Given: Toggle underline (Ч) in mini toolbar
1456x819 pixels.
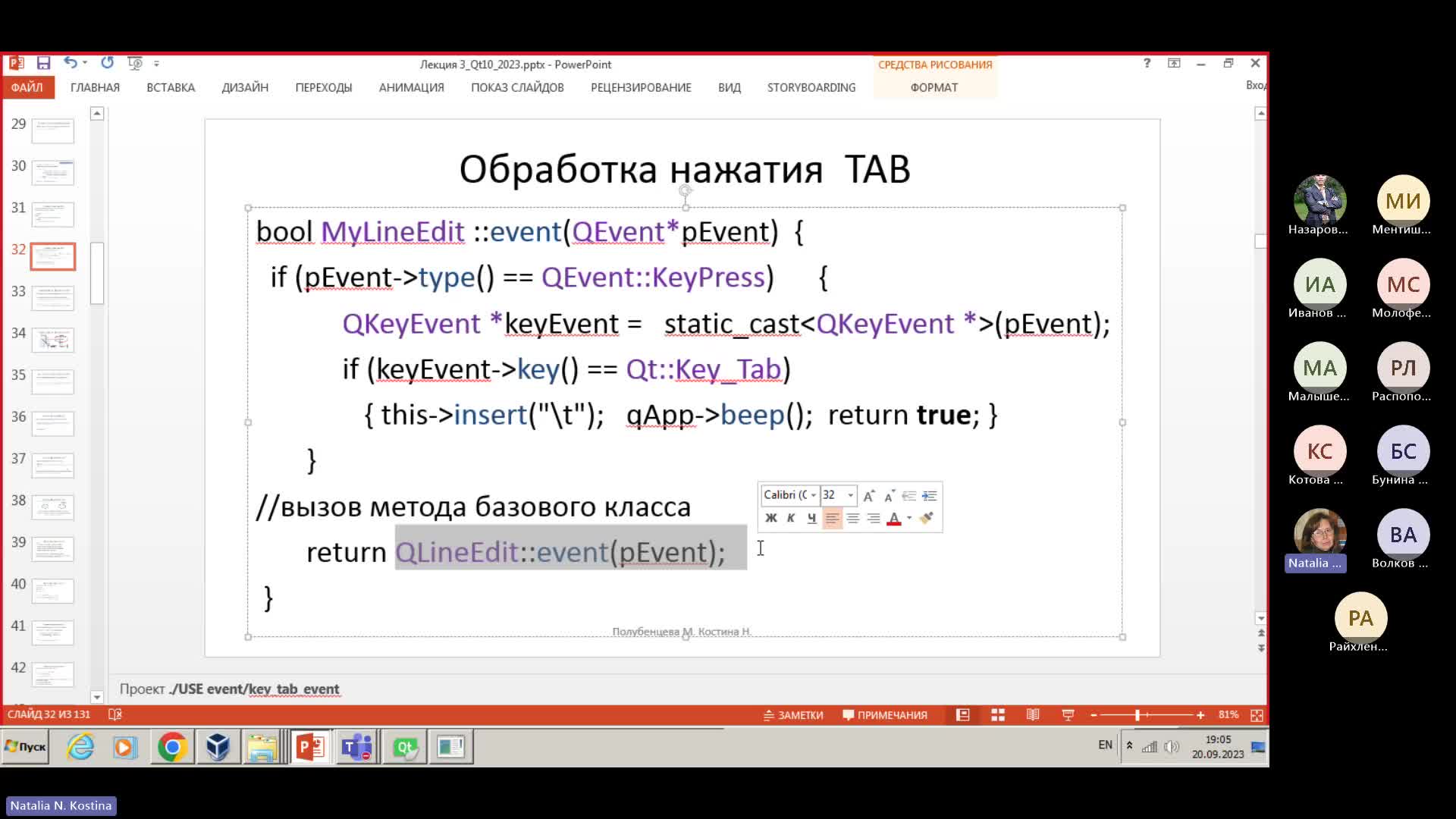Looking at the screenshot, I should point(811,518).
